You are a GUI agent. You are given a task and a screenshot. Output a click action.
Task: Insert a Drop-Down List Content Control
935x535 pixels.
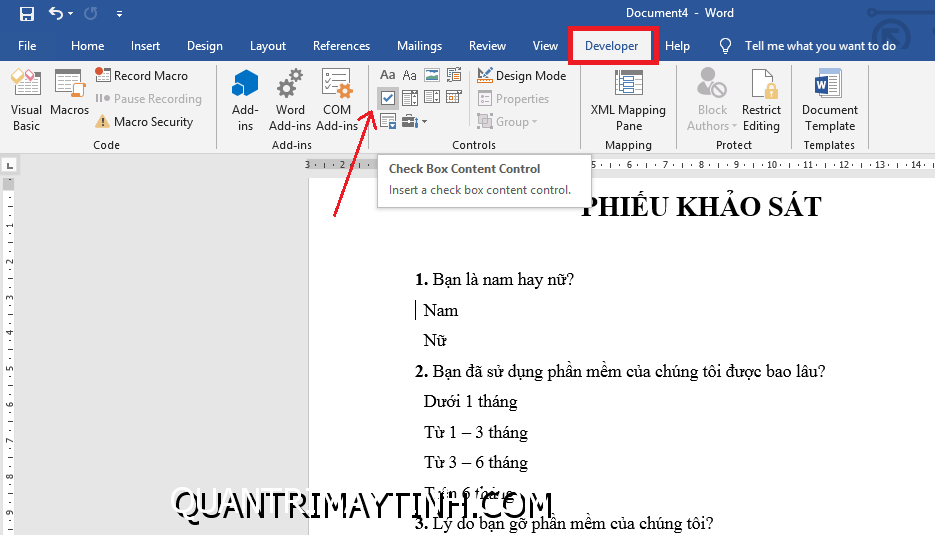point(432,97)
